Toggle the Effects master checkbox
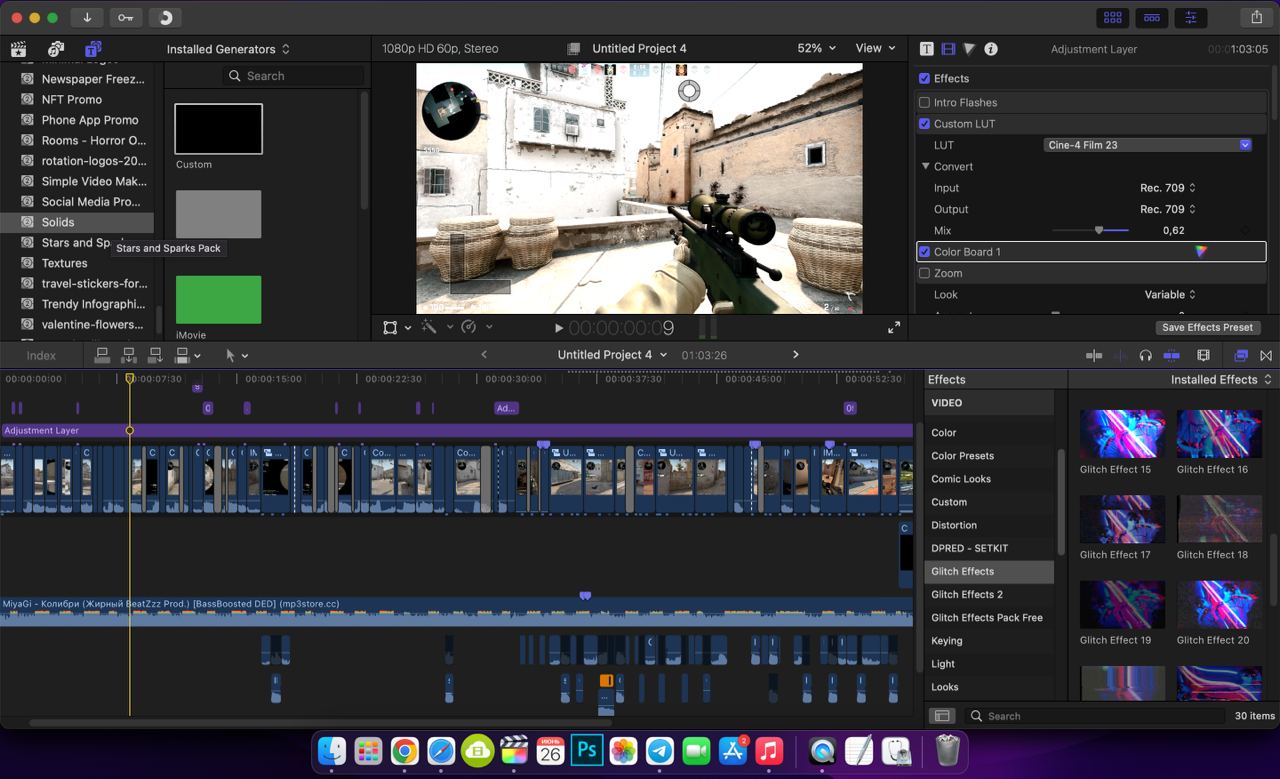The image size is (1280, 779). click(924, 78)
